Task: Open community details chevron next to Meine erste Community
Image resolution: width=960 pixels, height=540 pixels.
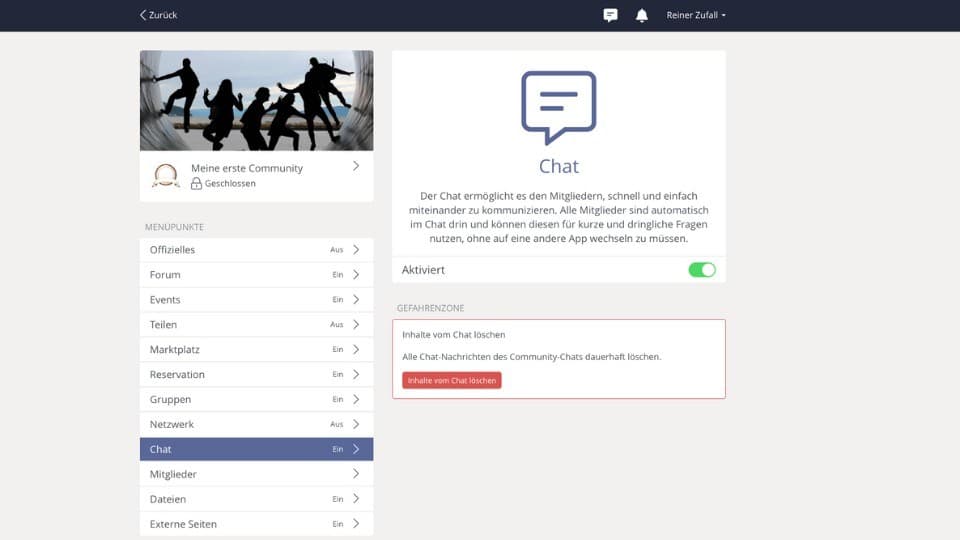Action: 356,166
